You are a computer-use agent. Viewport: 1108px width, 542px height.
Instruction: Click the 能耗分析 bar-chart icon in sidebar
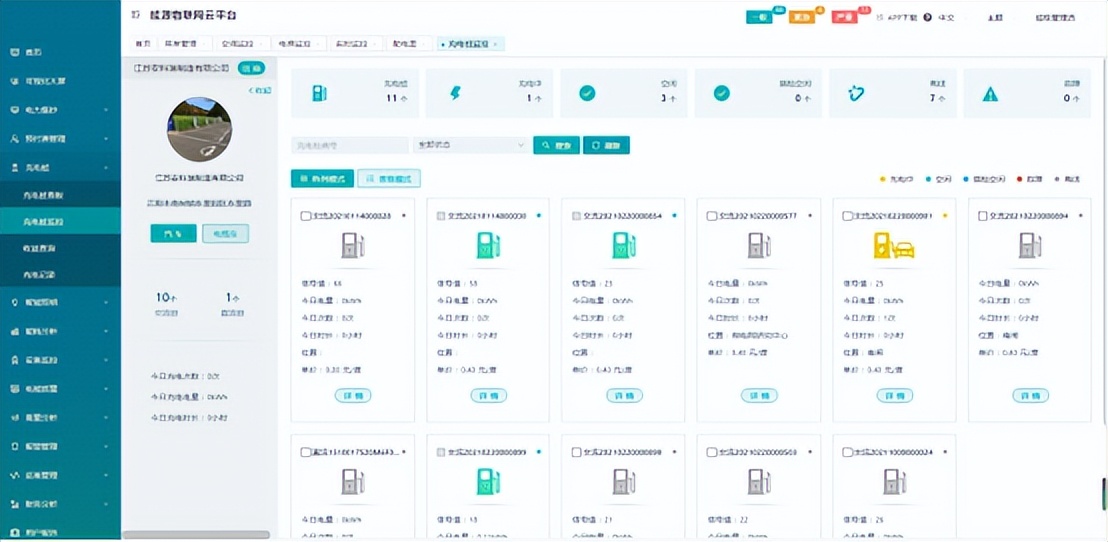click(14, 331)
